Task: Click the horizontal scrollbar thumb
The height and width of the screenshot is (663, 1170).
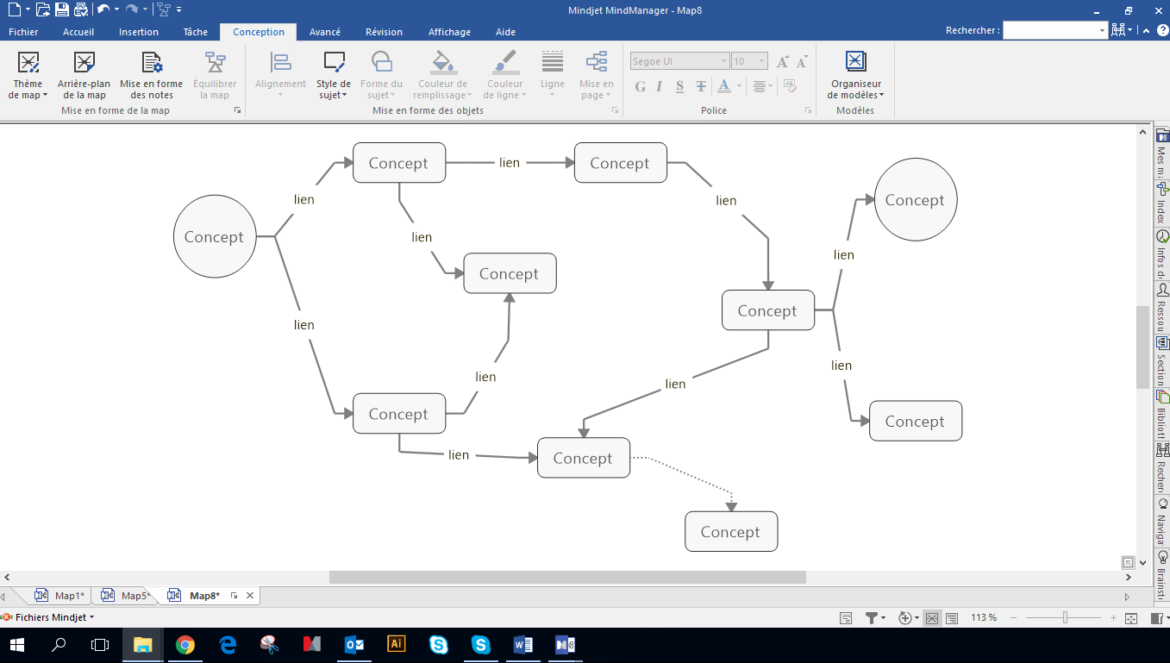Action: 567,577
